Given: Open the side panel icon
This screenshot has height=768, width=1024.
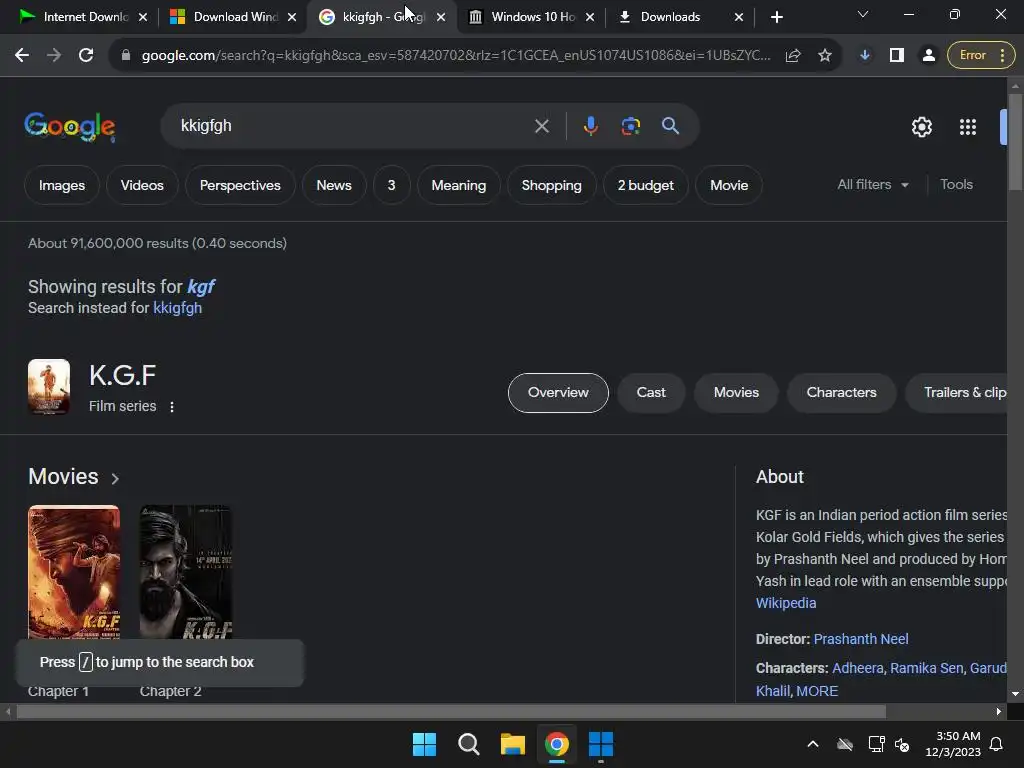Looking at the screenshot, I should (897, 56).
